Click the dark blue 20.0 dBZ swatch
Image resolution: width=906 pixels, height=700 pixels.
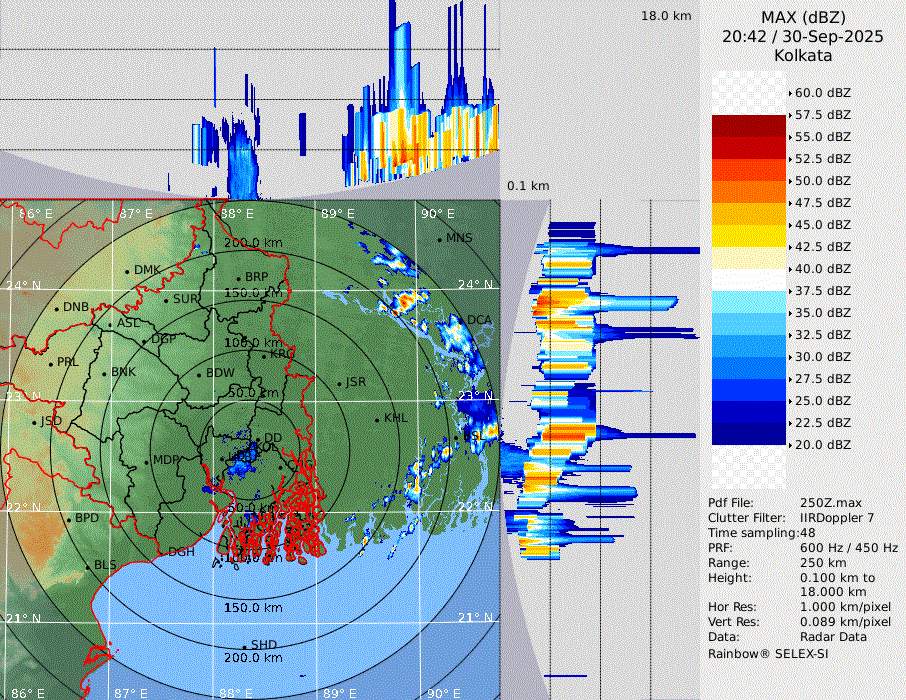[x=749, y=434]
